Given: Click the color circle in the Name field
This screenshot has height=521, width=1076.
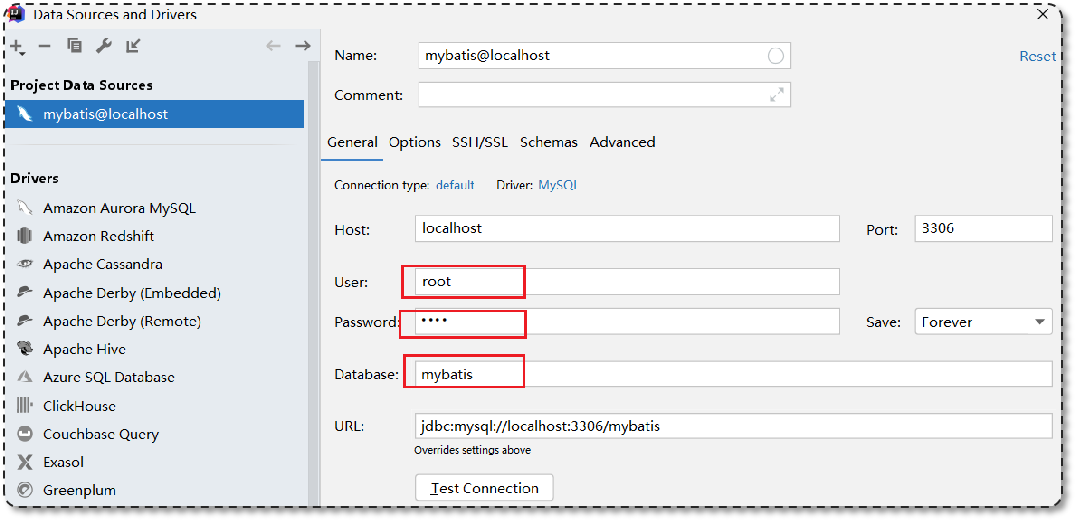Looking at the screenshot, I should click(776, 56).
